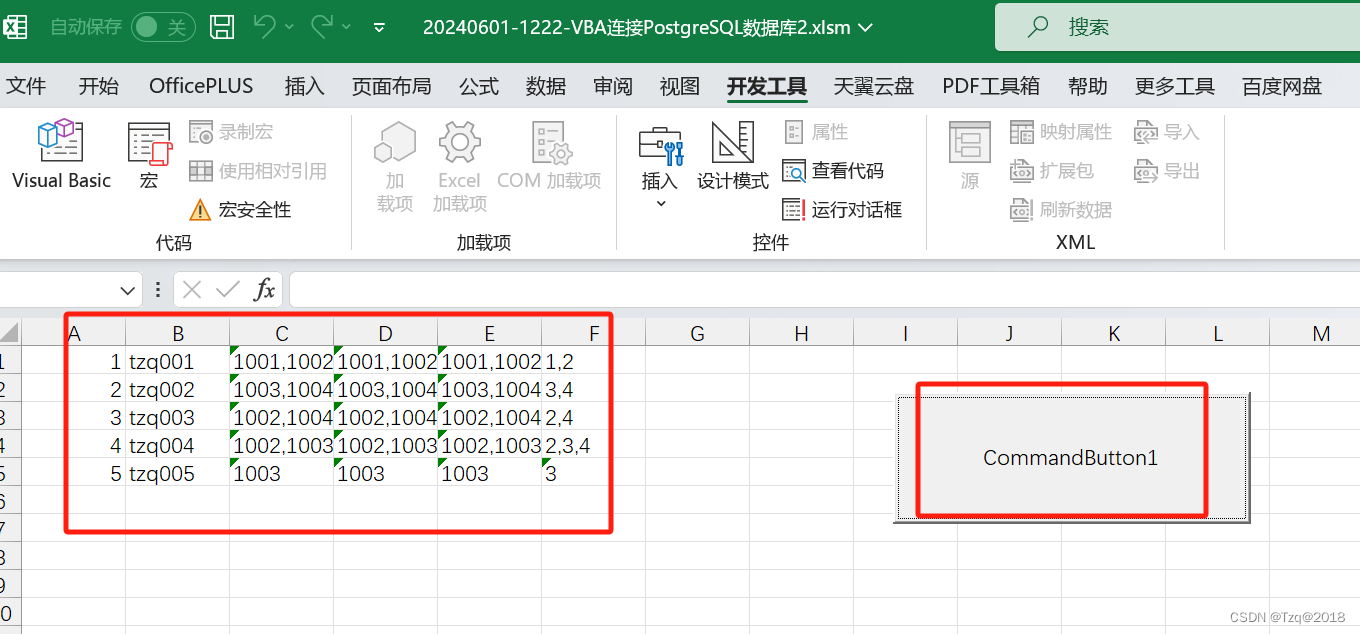Open the 文件 menu
Viewport: 1360px width, 634px height.
click(x=27, y=86)
